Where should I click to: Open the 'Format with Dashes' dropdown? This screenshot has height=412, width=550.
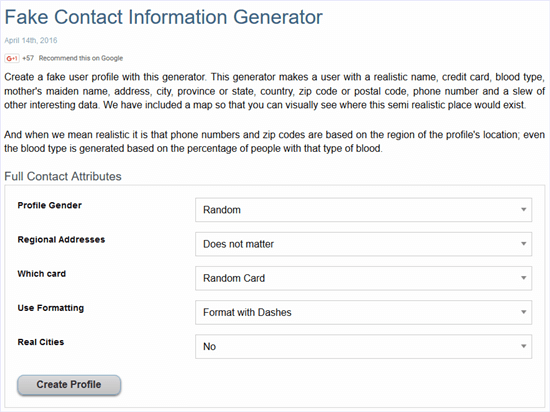tap(363, 312)
